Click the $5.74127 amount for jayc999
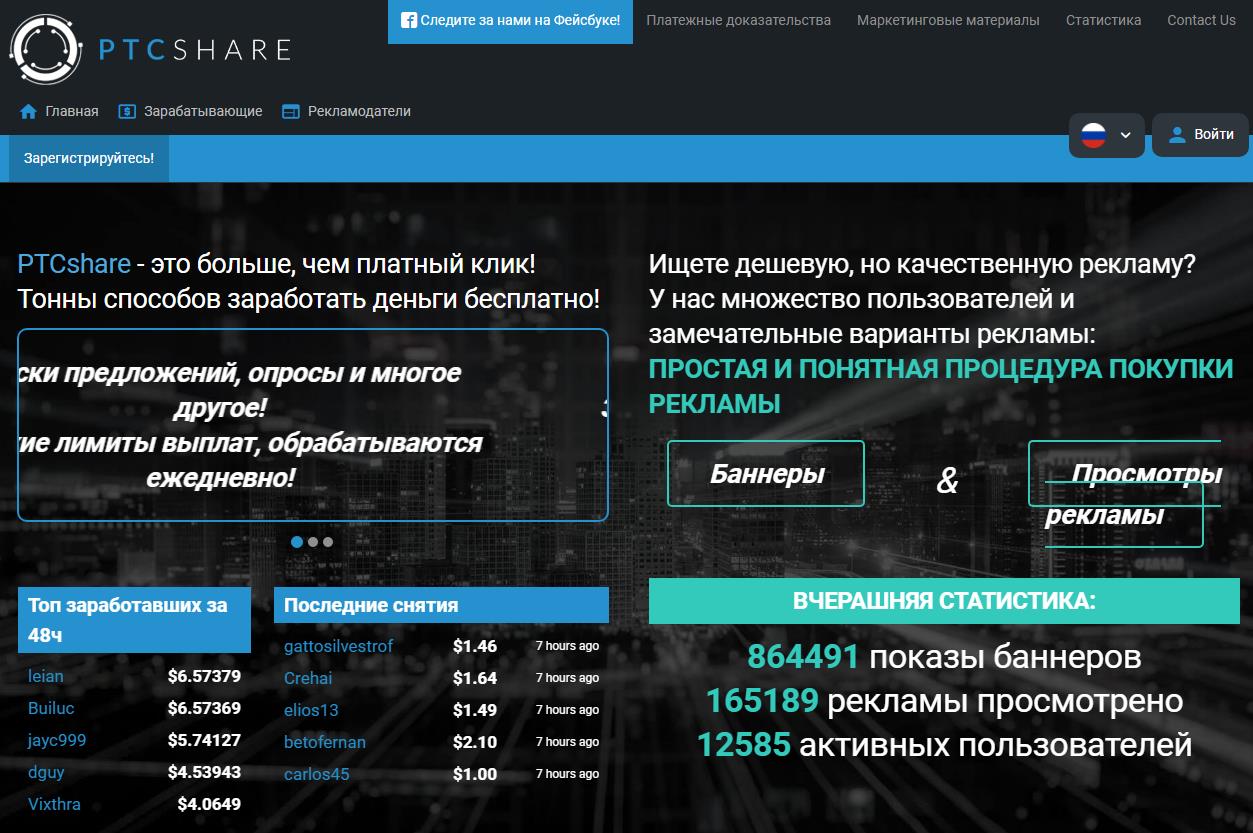Screen dimensions: 1253x833 click(x=204, y=741)
